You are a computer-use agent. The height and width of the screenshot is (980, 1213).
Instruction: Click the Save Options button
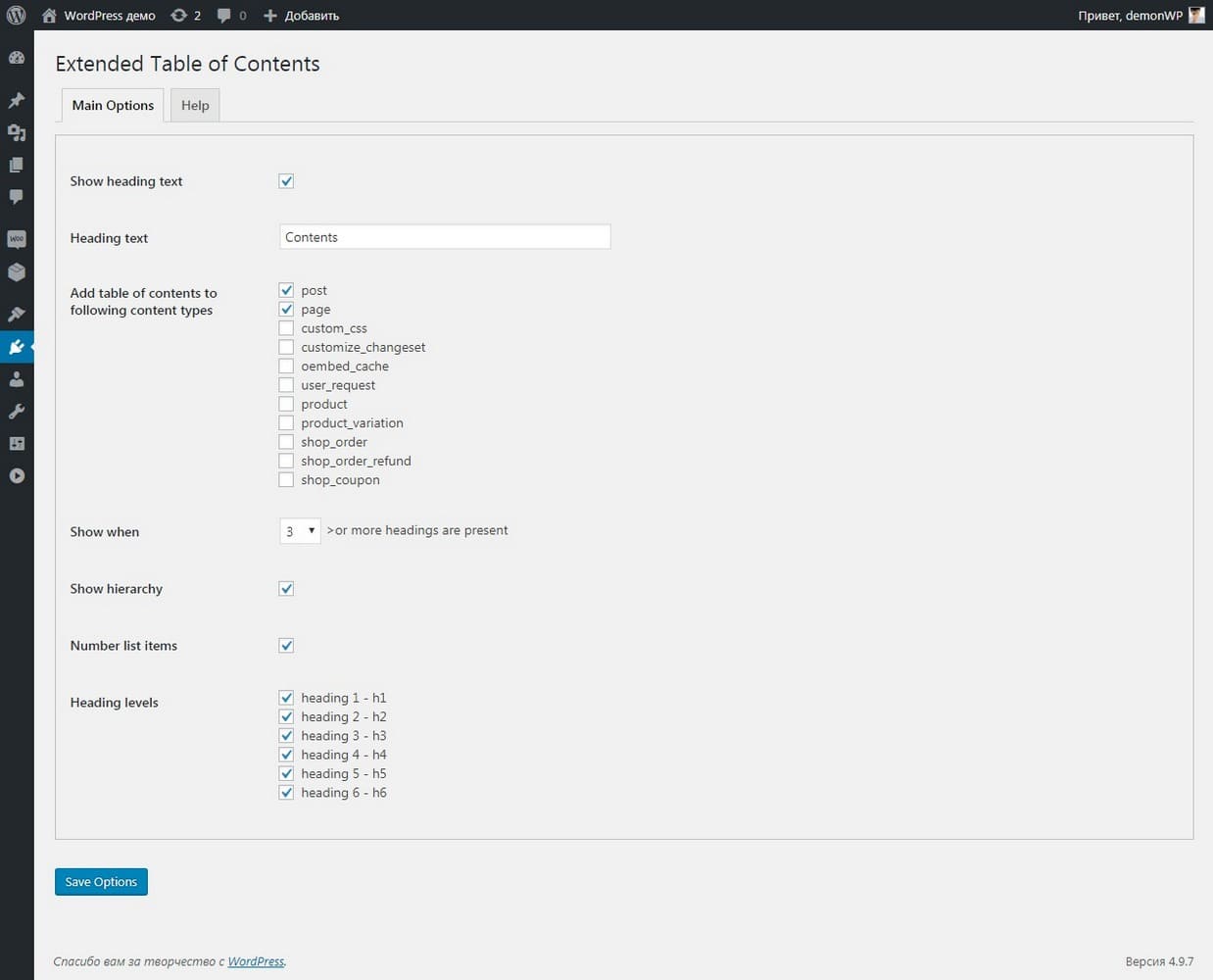click(101, 882)
